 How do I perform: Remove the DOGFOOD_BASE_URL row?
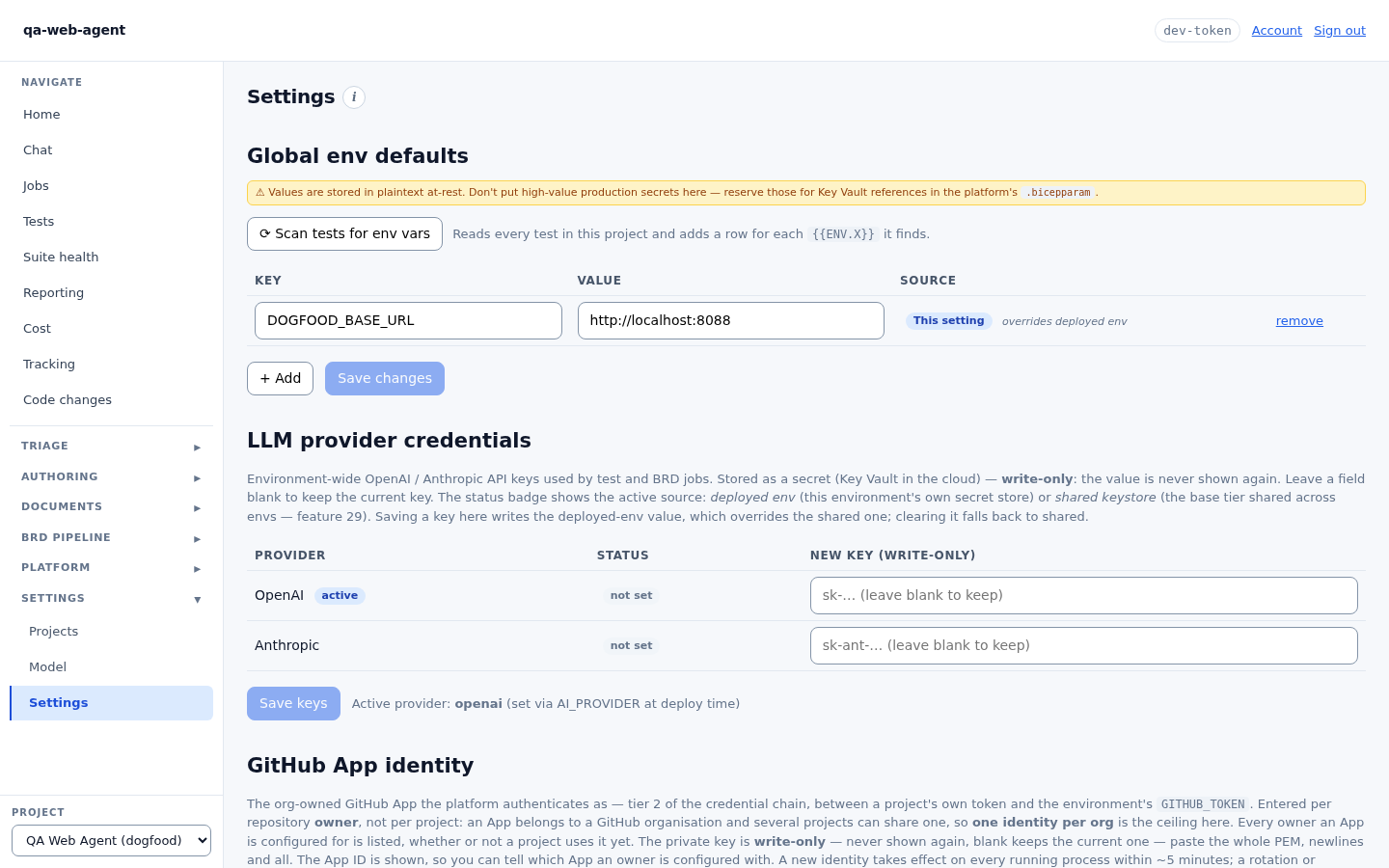1299,321
